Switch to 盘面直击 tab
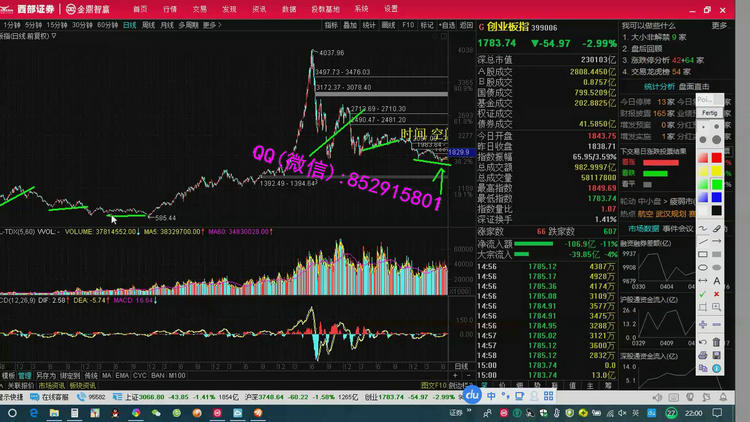Viewport: 750px width, 422px height. point(695,87)
